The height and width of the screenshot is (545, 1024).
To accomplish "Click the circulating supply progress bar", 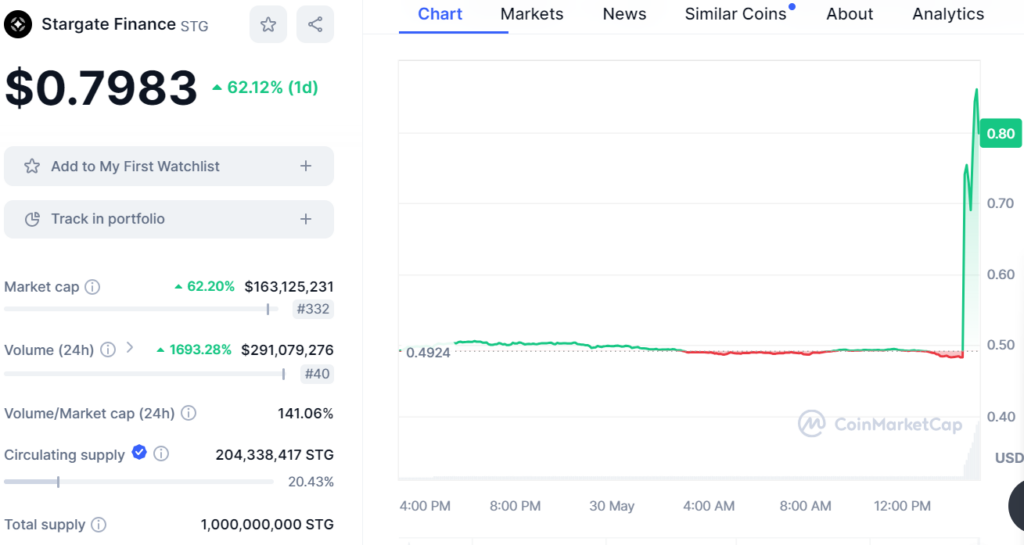I will (138, 482).
